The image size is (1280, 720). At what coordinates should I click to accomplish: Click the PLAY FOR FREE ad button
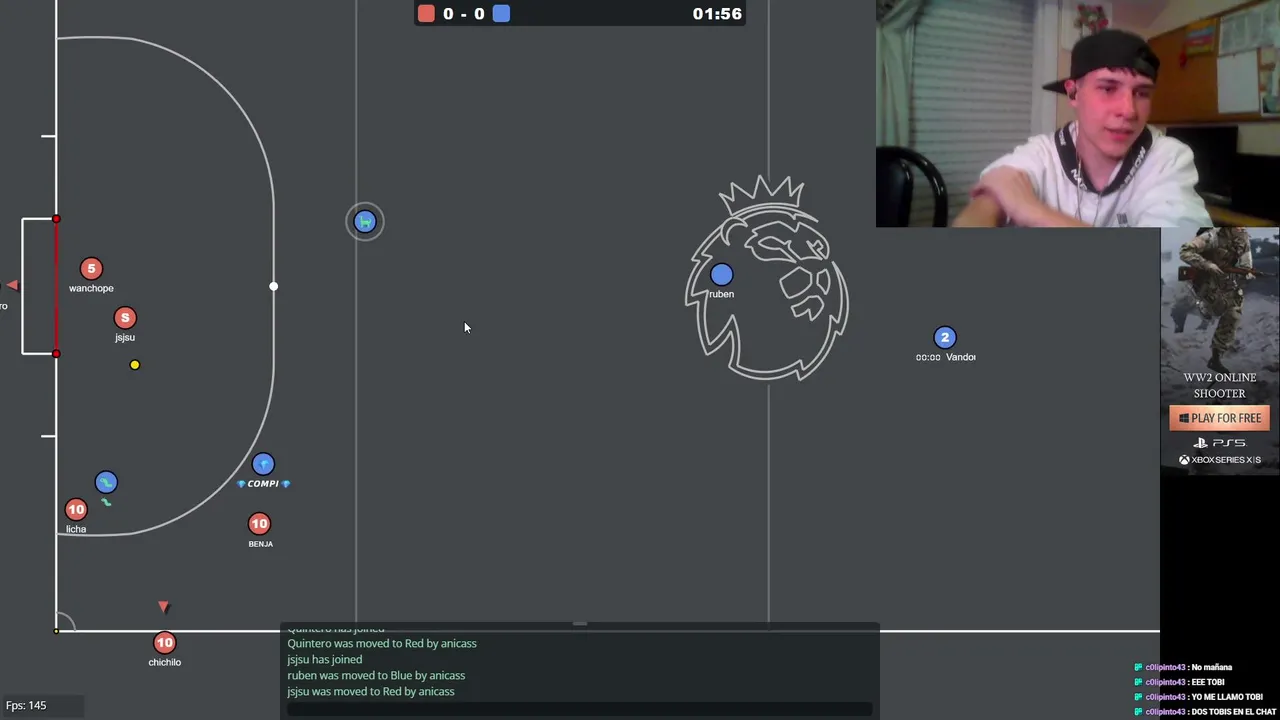coord(1220,418)
